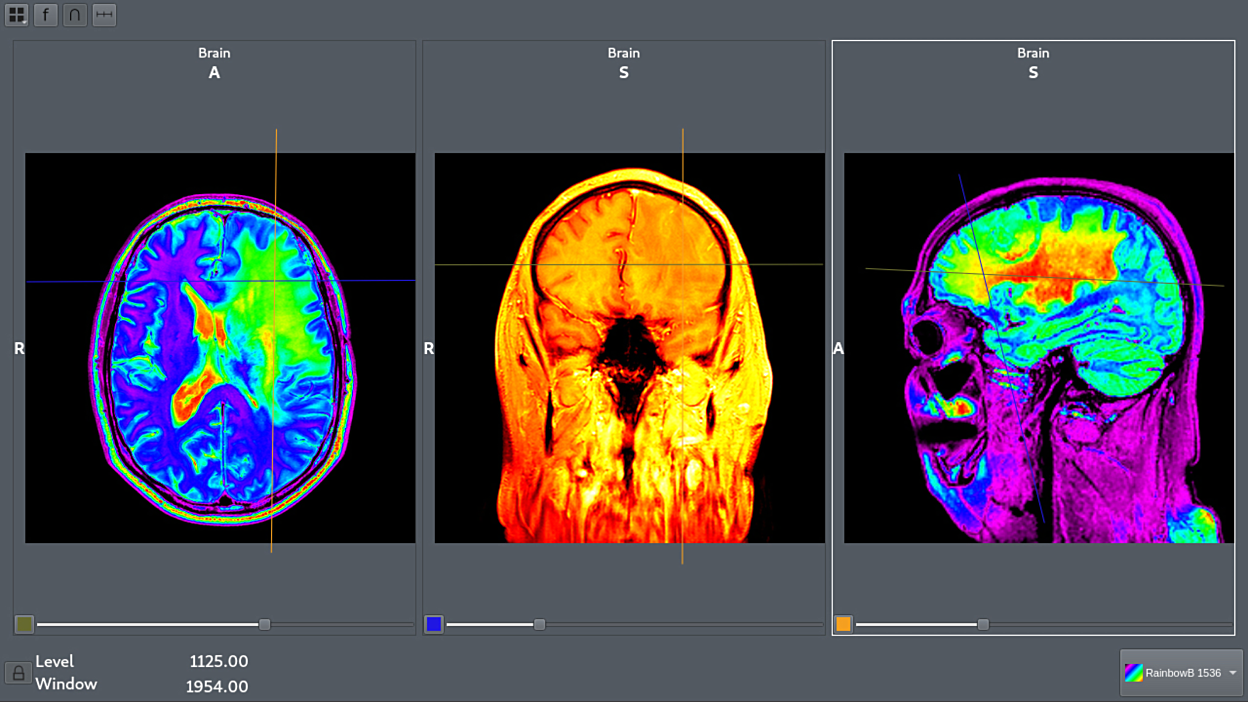Click the orange slice color swatch
The width and height of the screenshot is (1248, 702).
pos(843,624)
